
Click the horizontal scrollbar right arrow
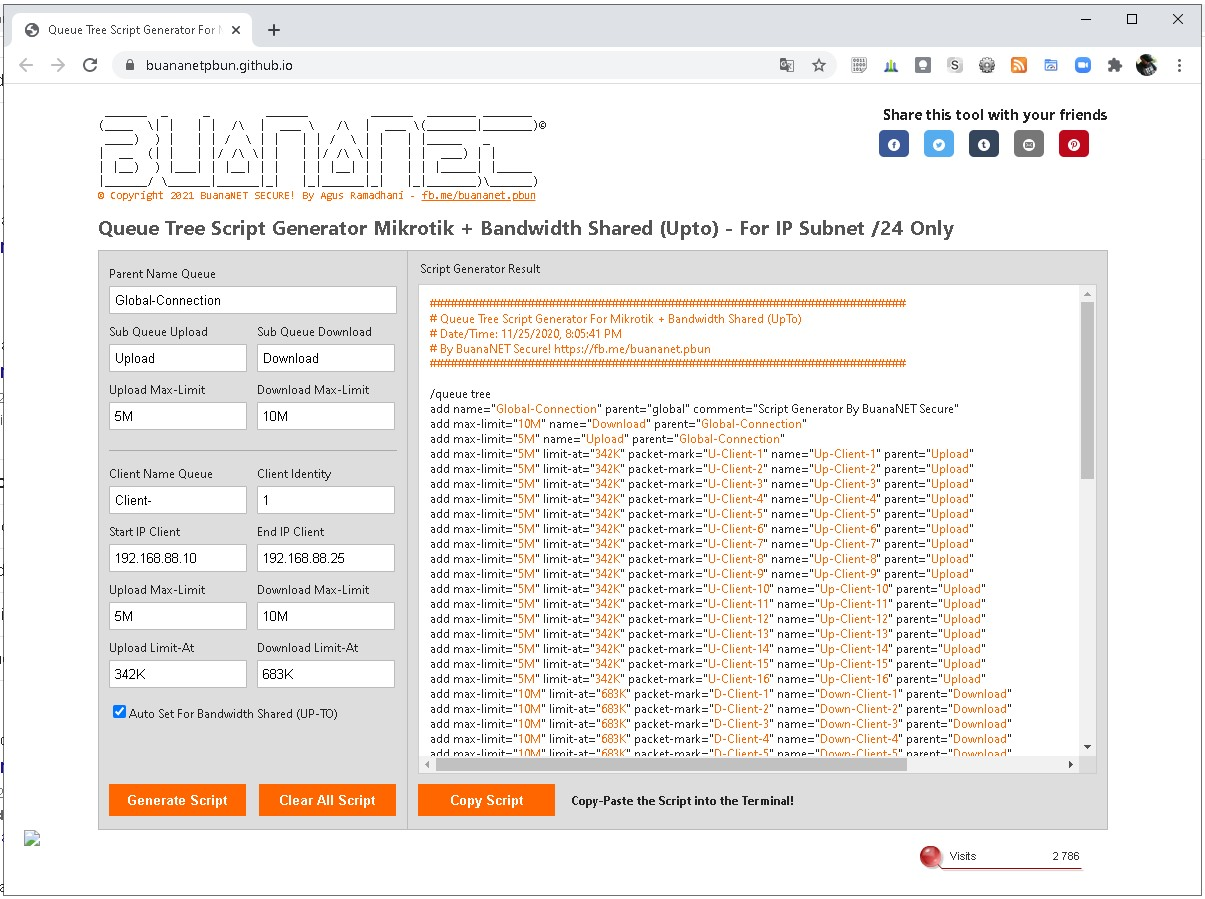tap(1070, 764)
